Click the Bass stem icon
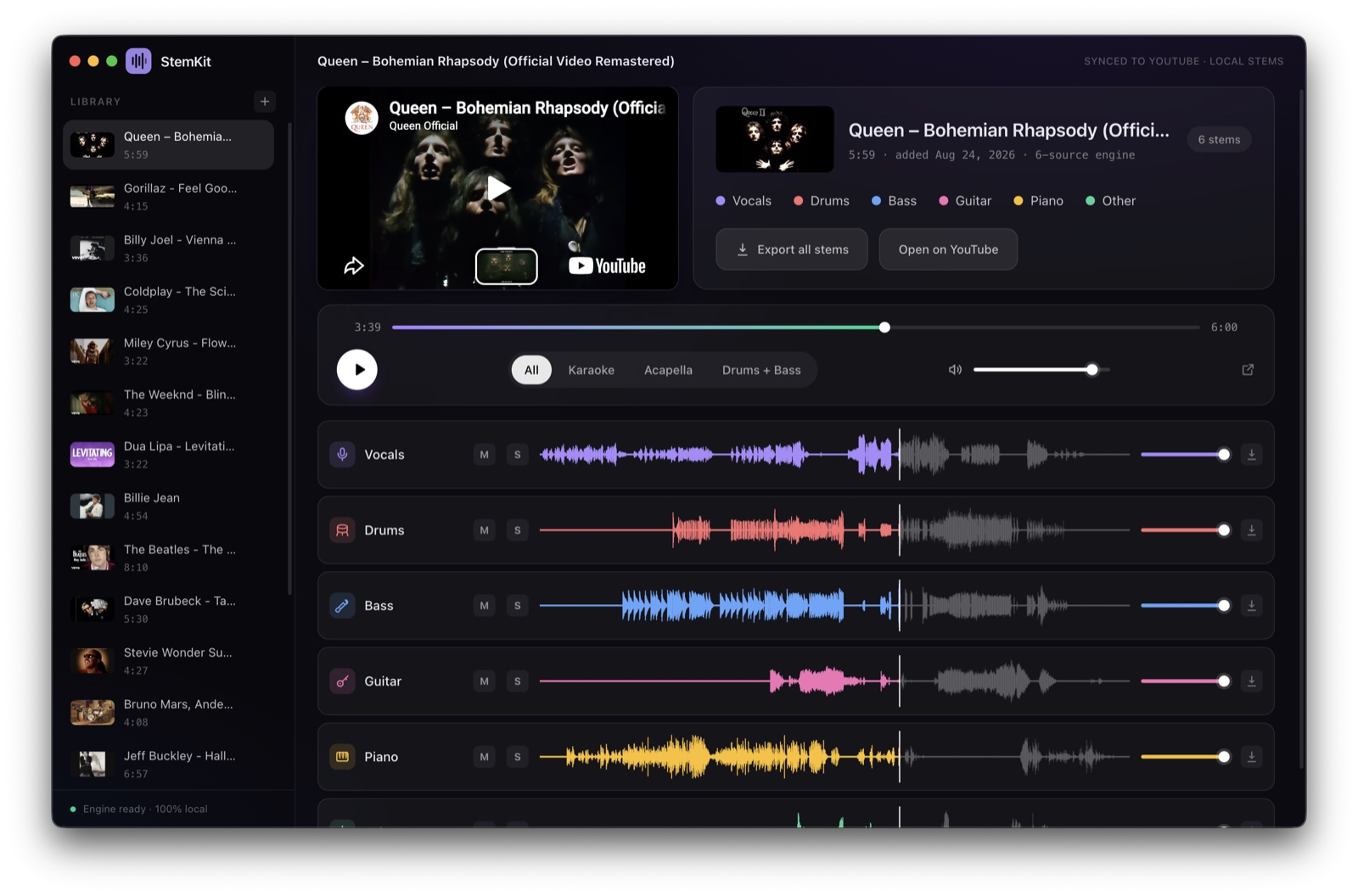This screenshot has width=1358, height=896. [x=342, y=606]
